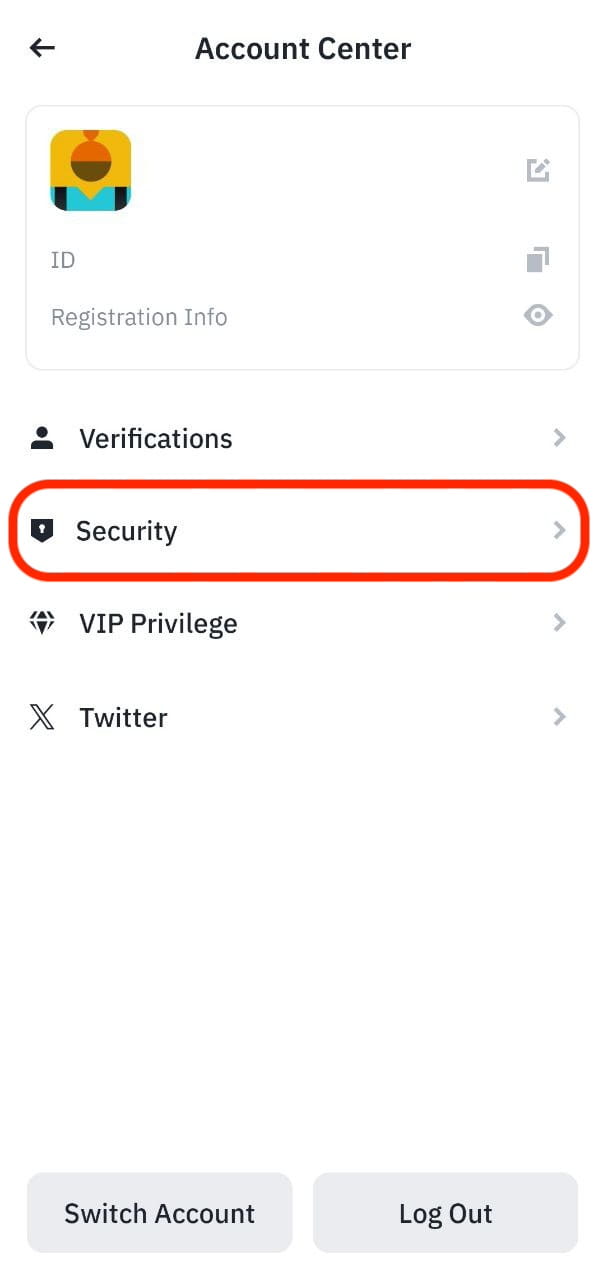
Task: Toggle Registration Info visibility eye icon
Action: coord(538,316)
